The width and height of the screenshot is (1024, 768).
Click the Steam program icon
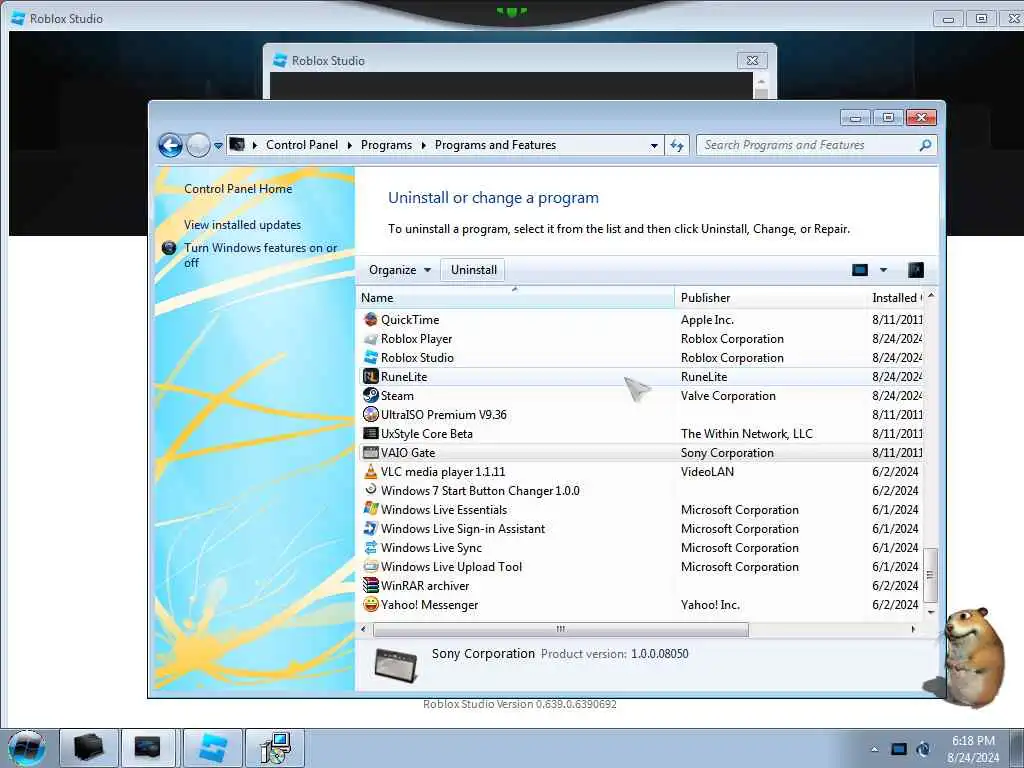(x=371, y=395)
